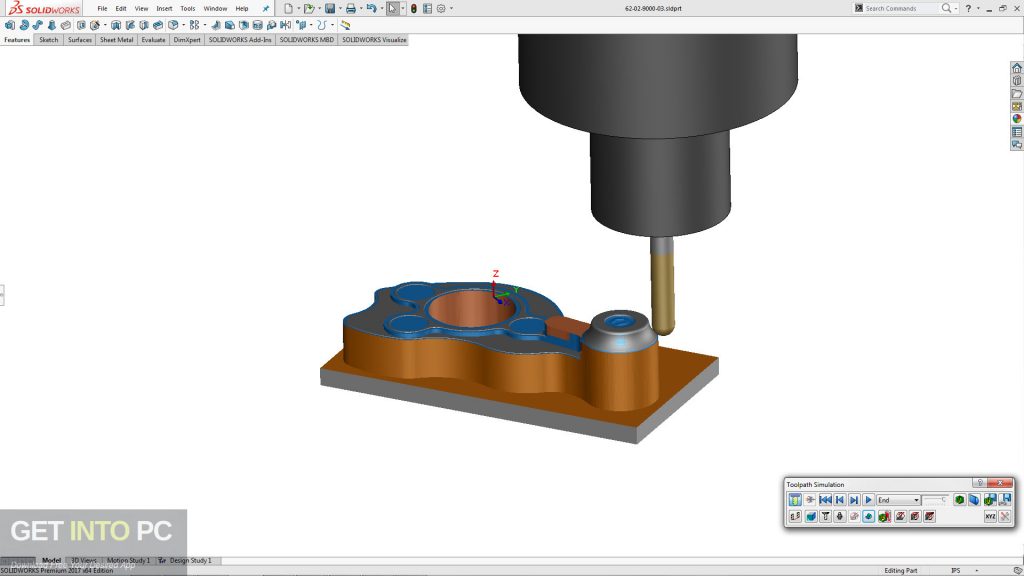This screenshot has height=576, width=1024.
Task: Toggle green stock display in simulation
Action: [x=959, y=500]
